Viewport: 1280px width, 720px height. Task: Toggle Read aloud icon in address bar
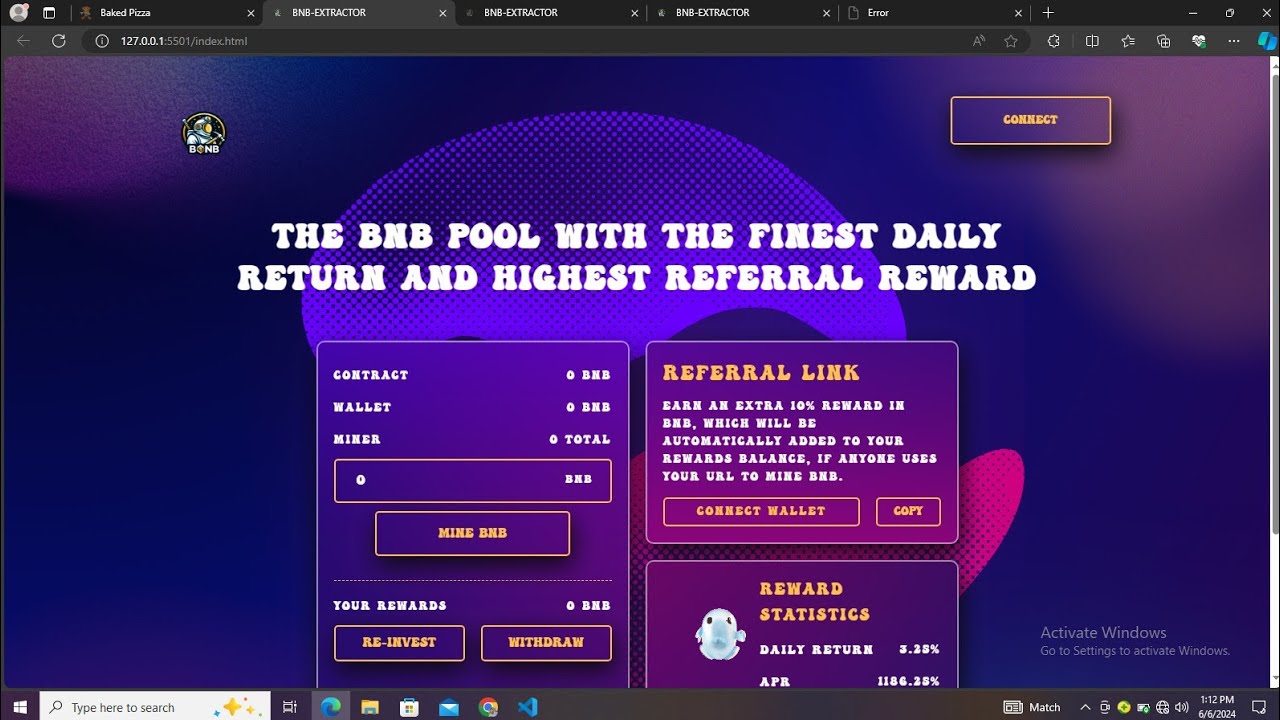click(x=979, y=41)
